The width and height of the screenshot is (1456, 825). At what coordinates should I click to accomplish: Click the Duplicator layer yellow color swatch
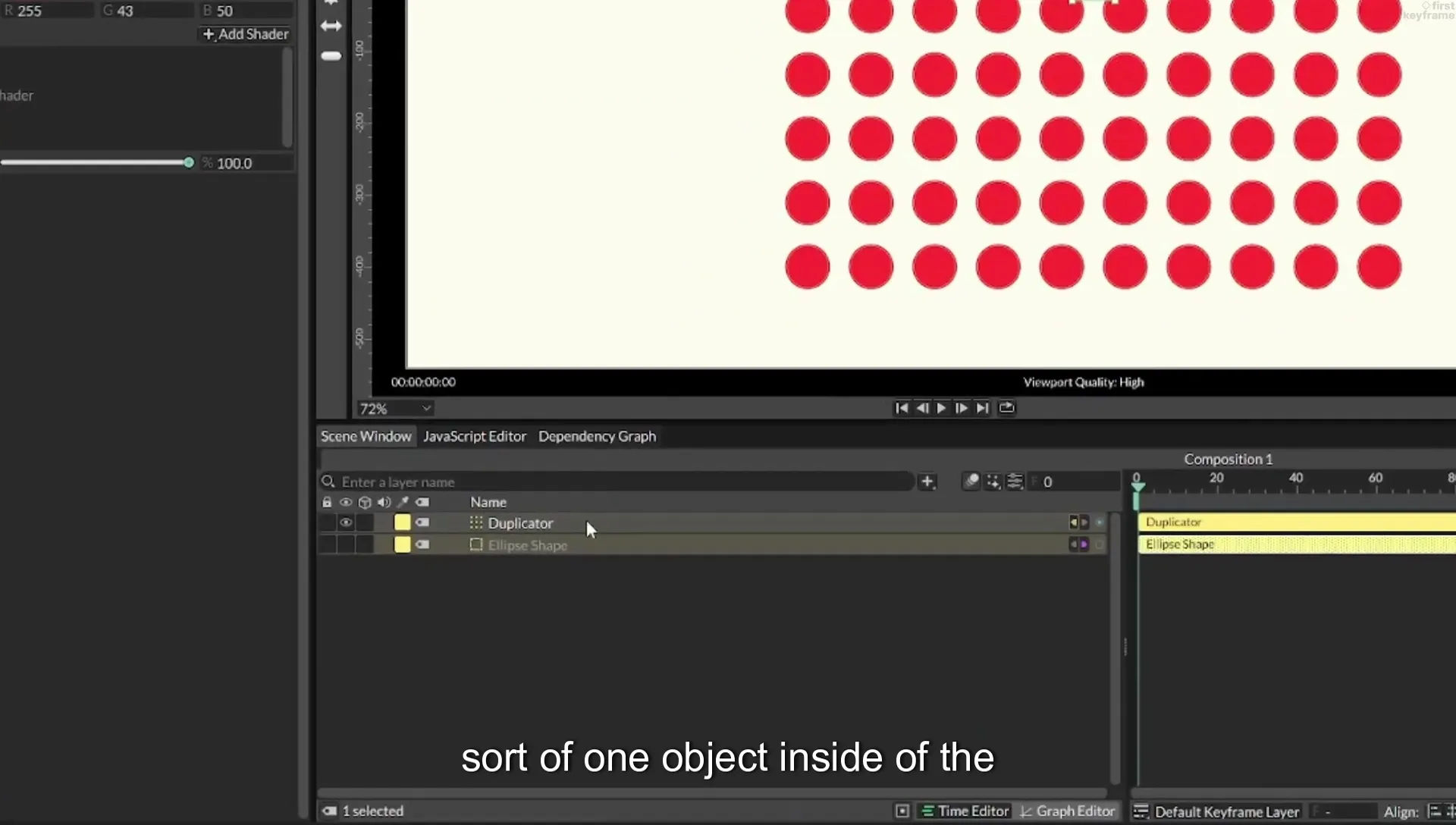tap(402, 522)
